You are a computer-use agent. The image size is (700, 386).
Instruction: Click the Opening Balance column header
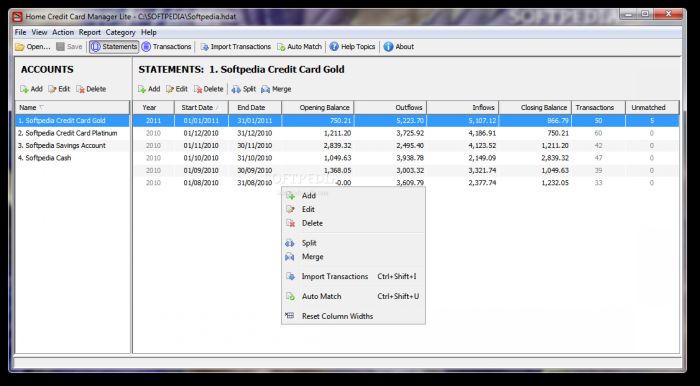coord(318,108)
